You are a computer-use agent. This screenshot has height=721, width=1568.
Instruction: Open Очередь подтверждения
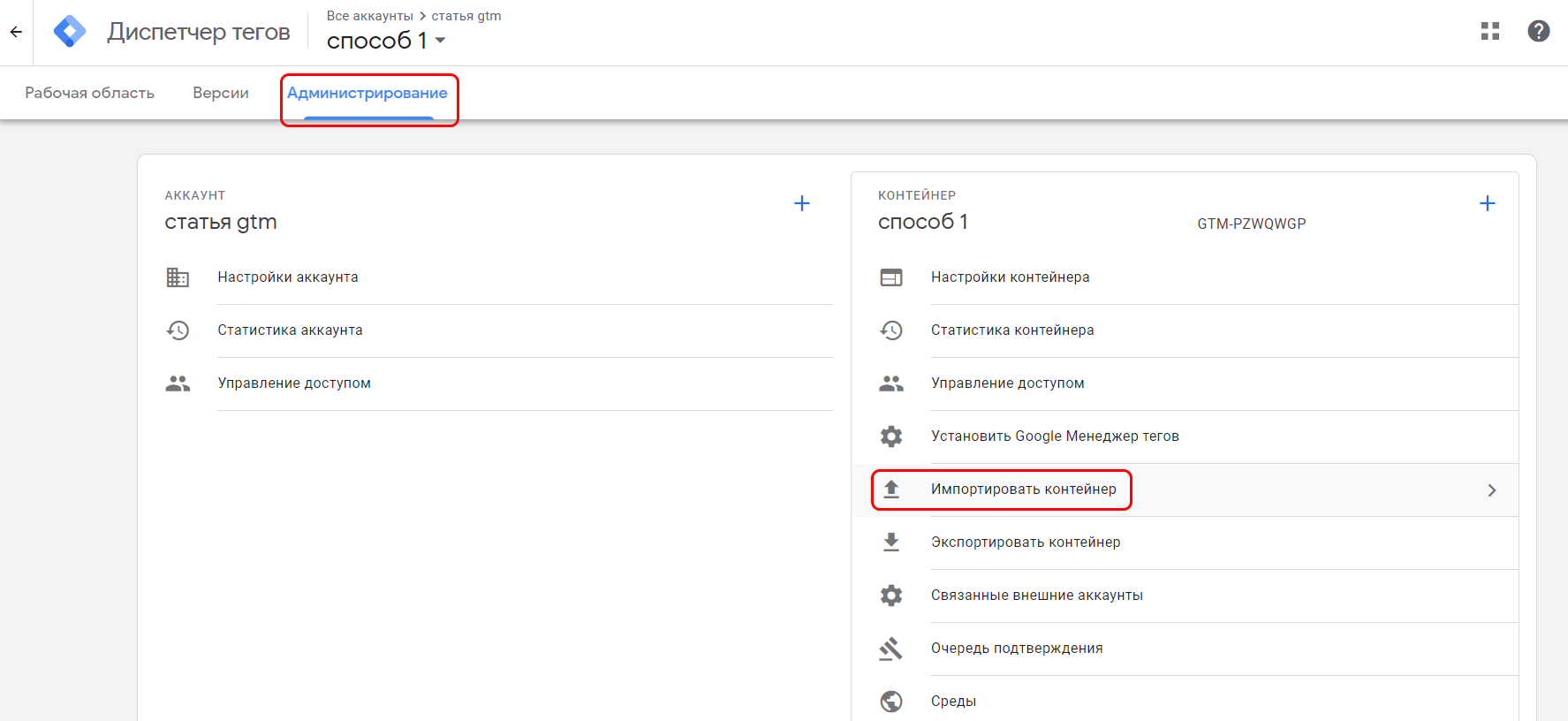(x=1017, y=649)
